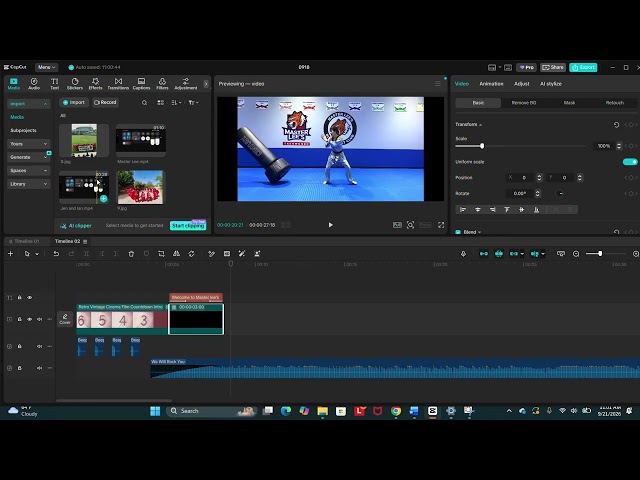Viewport: 640px width, 480px height.
Task: Click the Export button
Action: pyautogui.click(x=583, y=67)
